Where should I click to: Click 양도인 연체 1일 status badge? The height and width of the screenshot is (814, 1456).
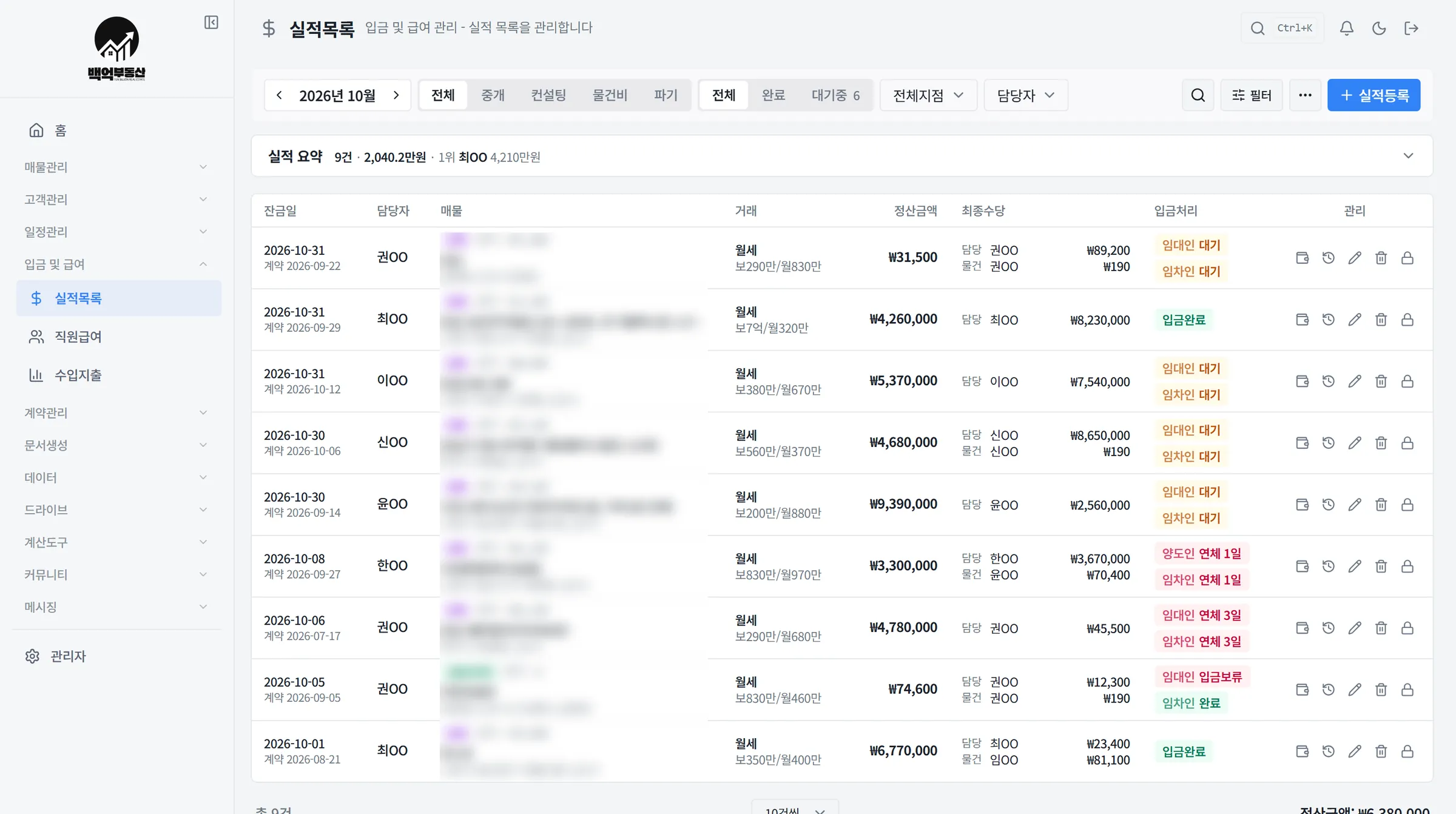[1201, 554]
